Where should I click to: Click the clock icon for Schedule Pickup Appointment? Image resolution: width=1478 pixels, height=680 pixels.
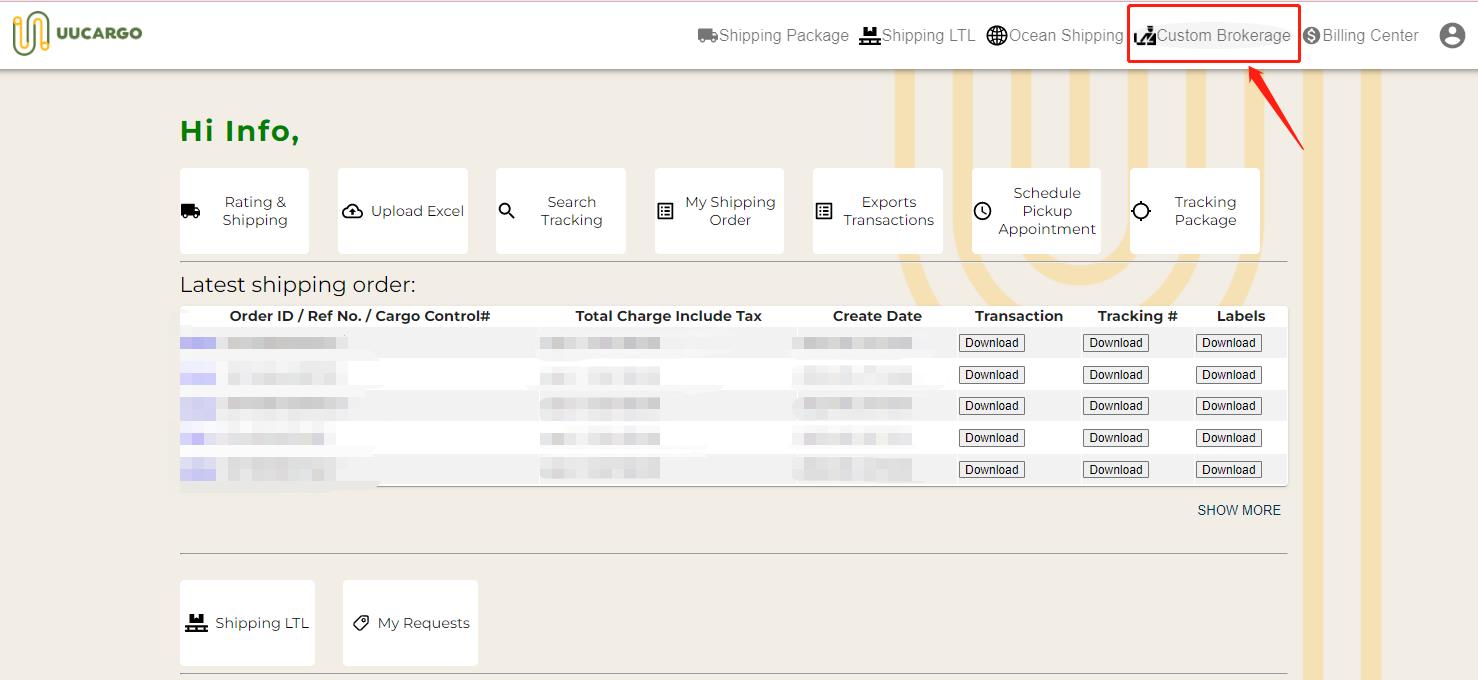pyautogui.click(x=982, y=211)
